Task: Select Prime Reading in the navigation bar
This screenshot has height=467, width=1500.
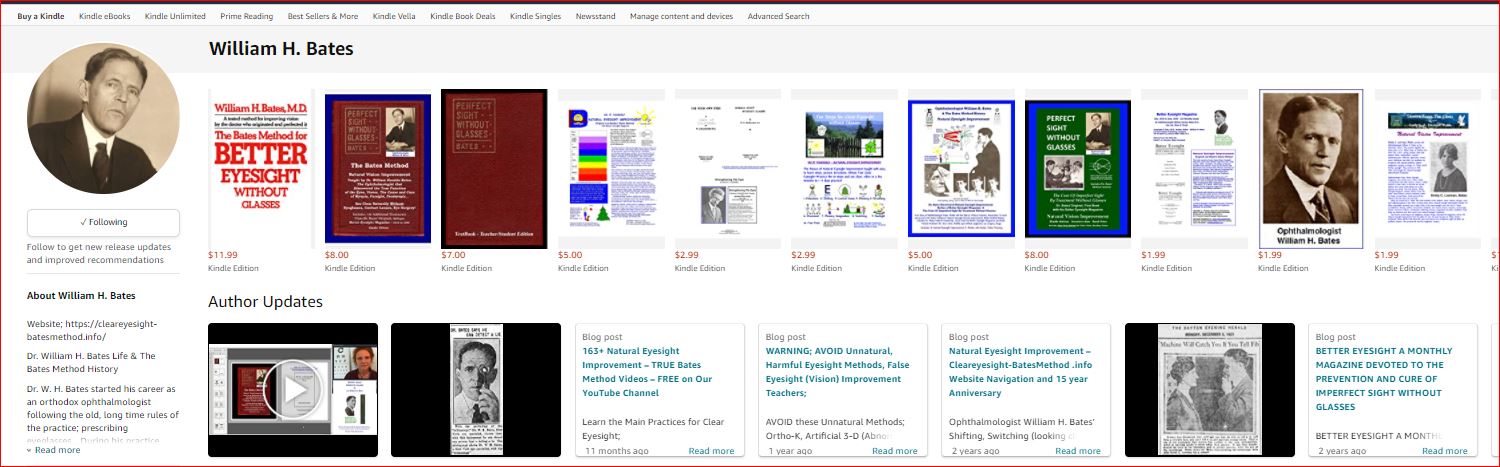Action: pos(247,16)
